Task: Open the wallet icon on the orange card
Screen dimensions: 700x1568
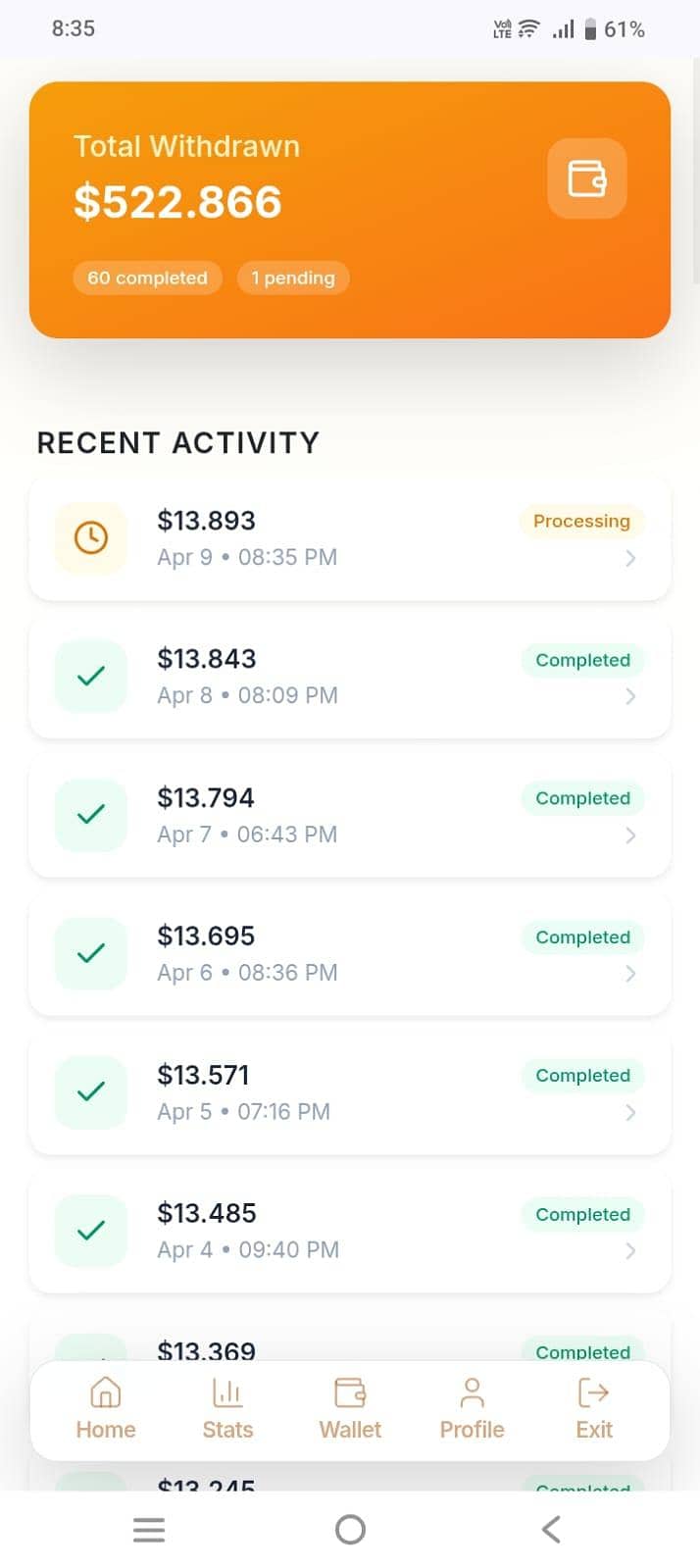Action: point(586,178)
